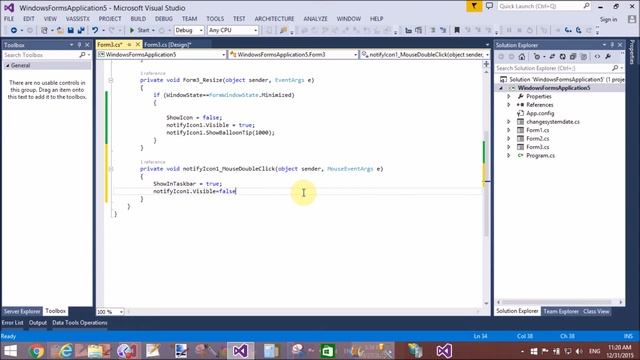Open the Any CPU platform dropdown
This screenshot has height=360, width=640.
tap(233, 30)
